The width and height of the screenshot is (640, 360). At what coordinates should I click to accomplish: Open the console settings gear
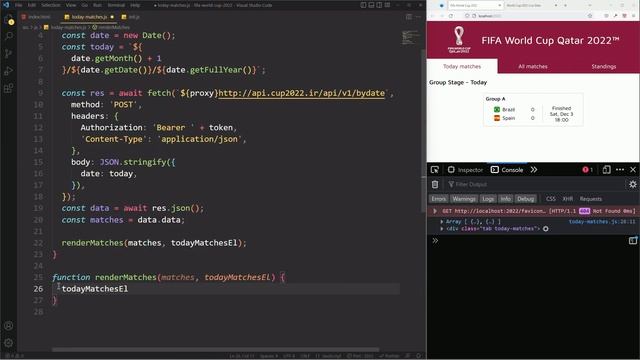tap(633, 184)
